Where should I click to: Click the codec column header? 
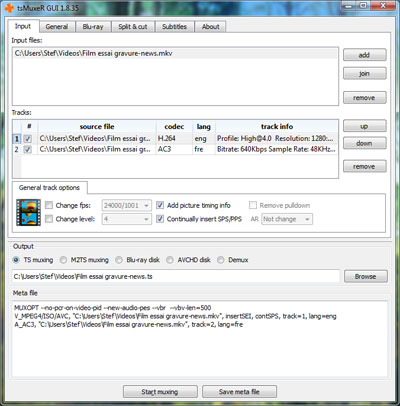coord(174,127)
